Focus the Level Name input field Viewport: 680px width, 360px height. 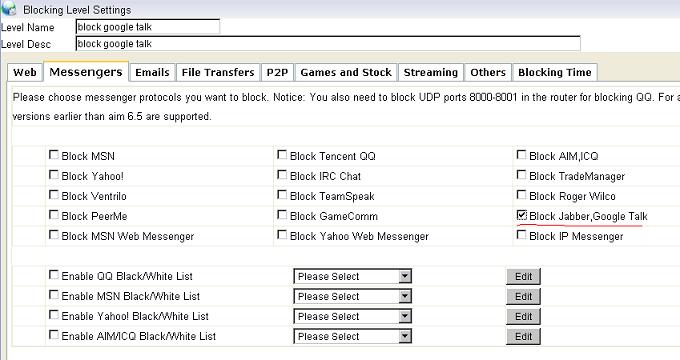pyautogui.click(x=147, y=27)
